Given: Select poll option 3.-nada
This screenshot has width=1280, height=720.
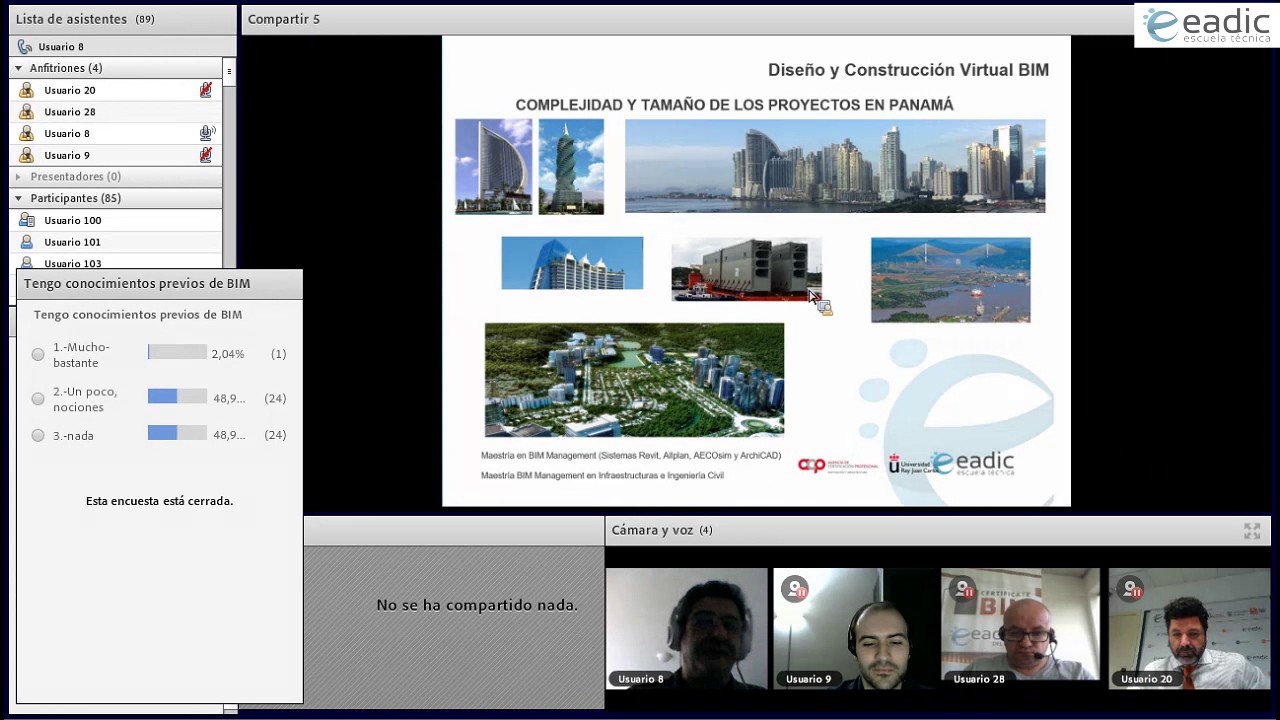Looking at the screenshot, I should [38, 435].
